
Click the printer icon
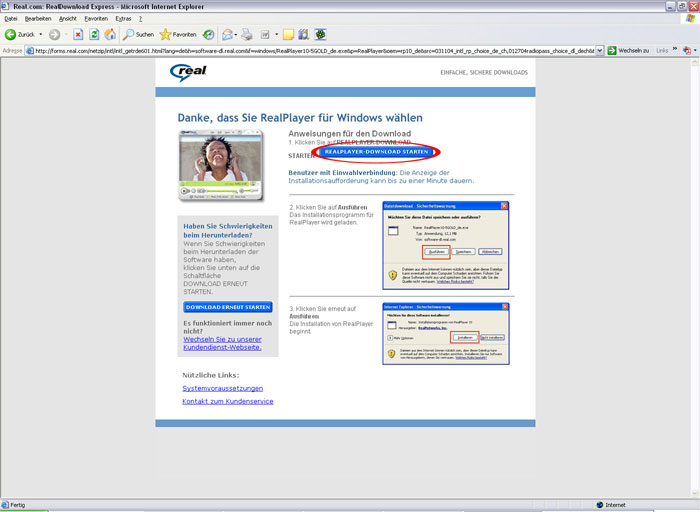(x=247, y=34)
